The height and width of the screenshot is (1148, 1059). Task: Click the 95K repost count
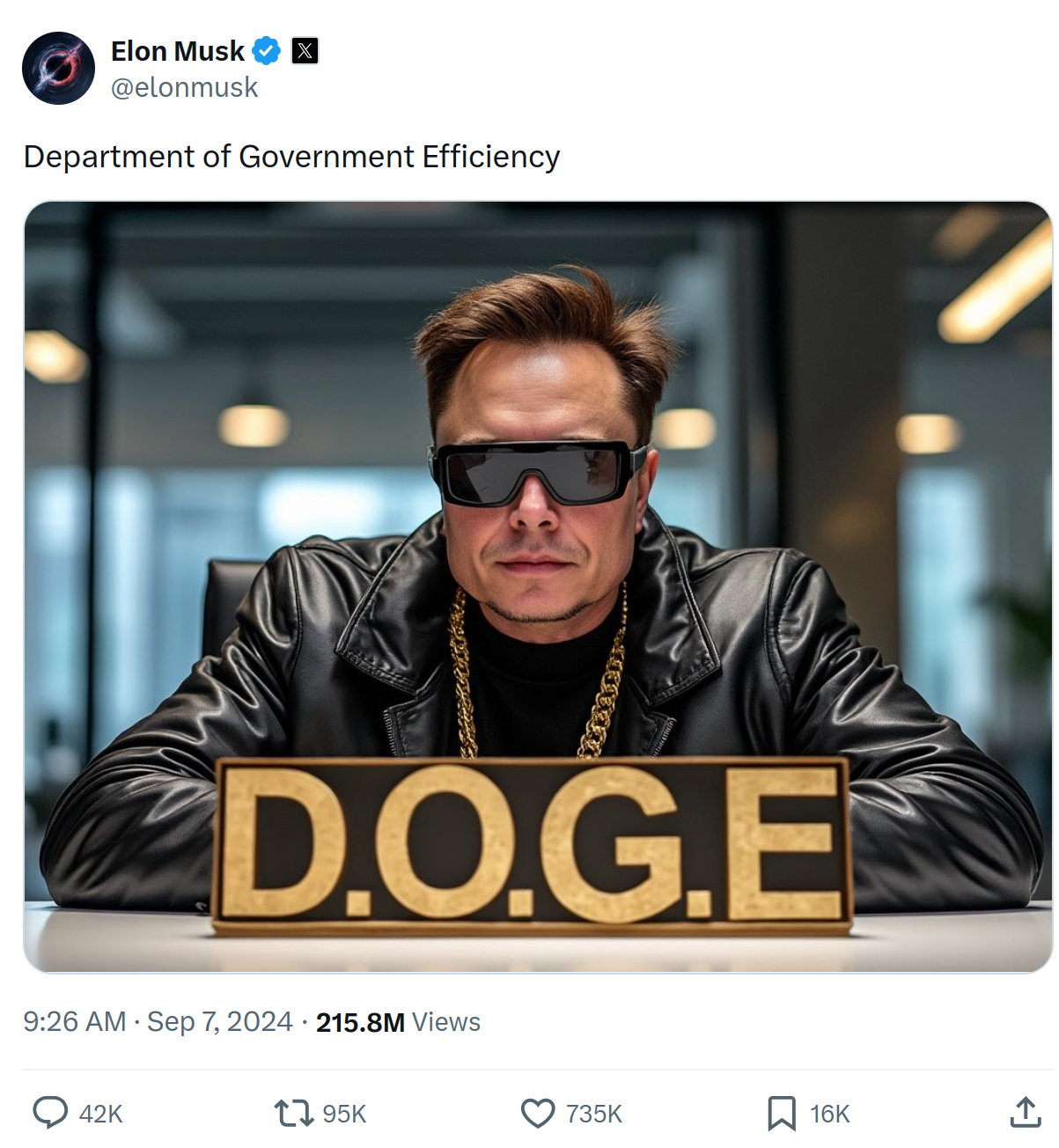click(x=344, y=1115)
